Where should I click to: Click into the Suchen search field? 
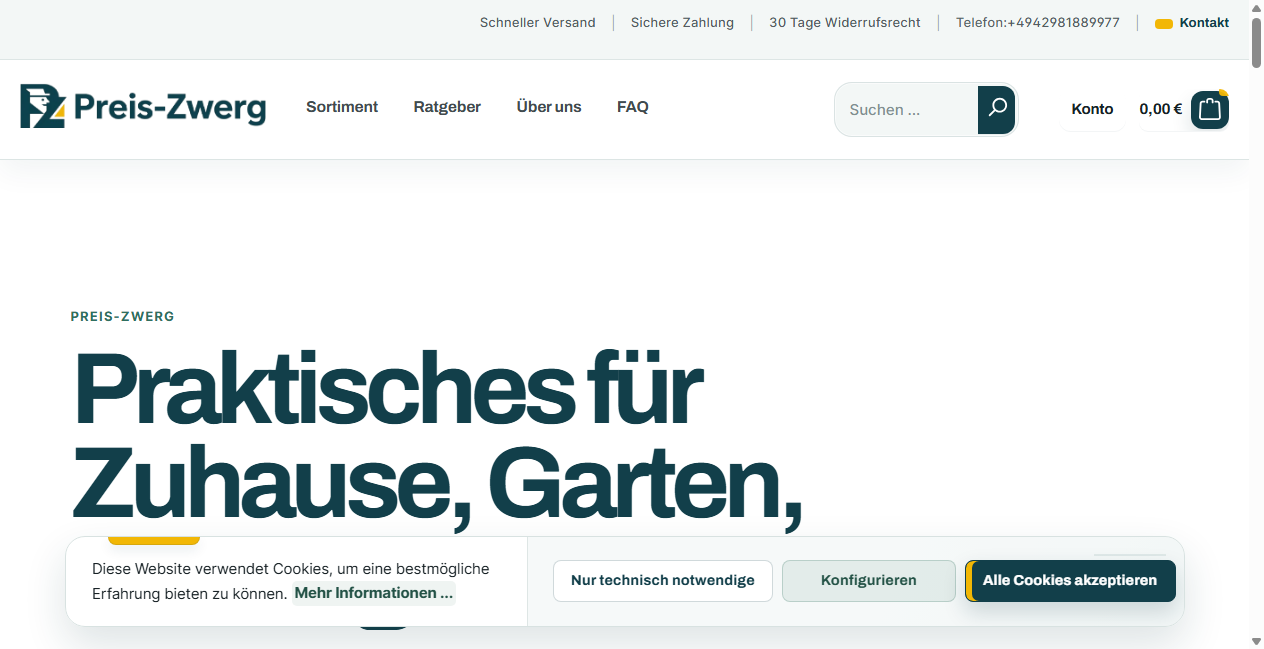pyautogui.click(x=907, y=110)
